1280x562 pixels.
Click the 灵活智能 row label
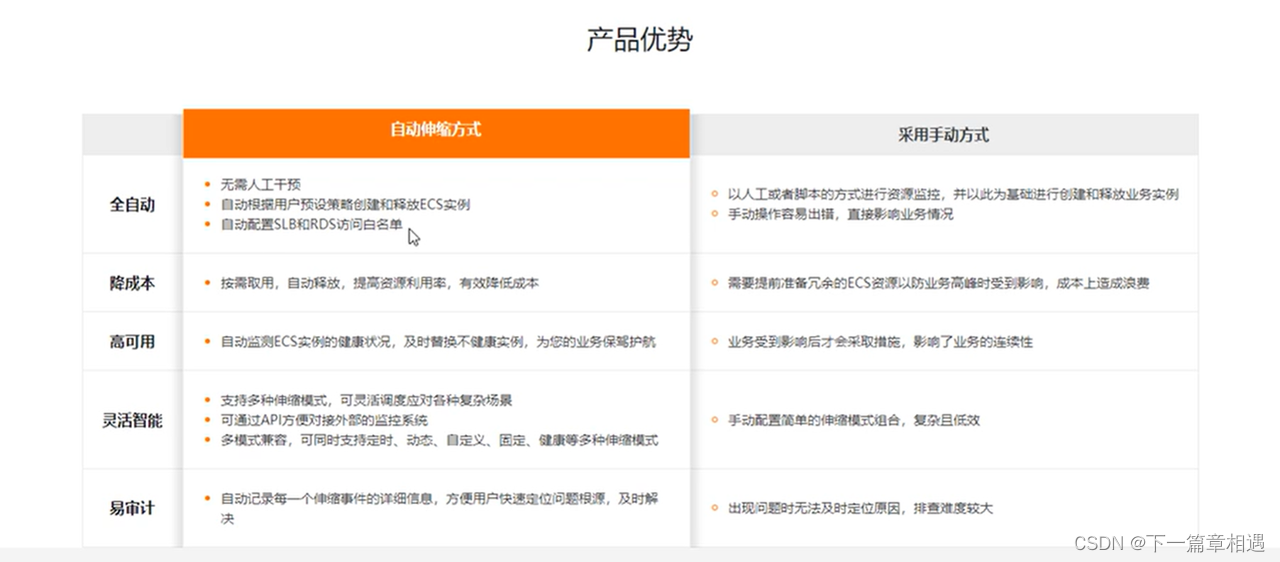tap(132, 420)
